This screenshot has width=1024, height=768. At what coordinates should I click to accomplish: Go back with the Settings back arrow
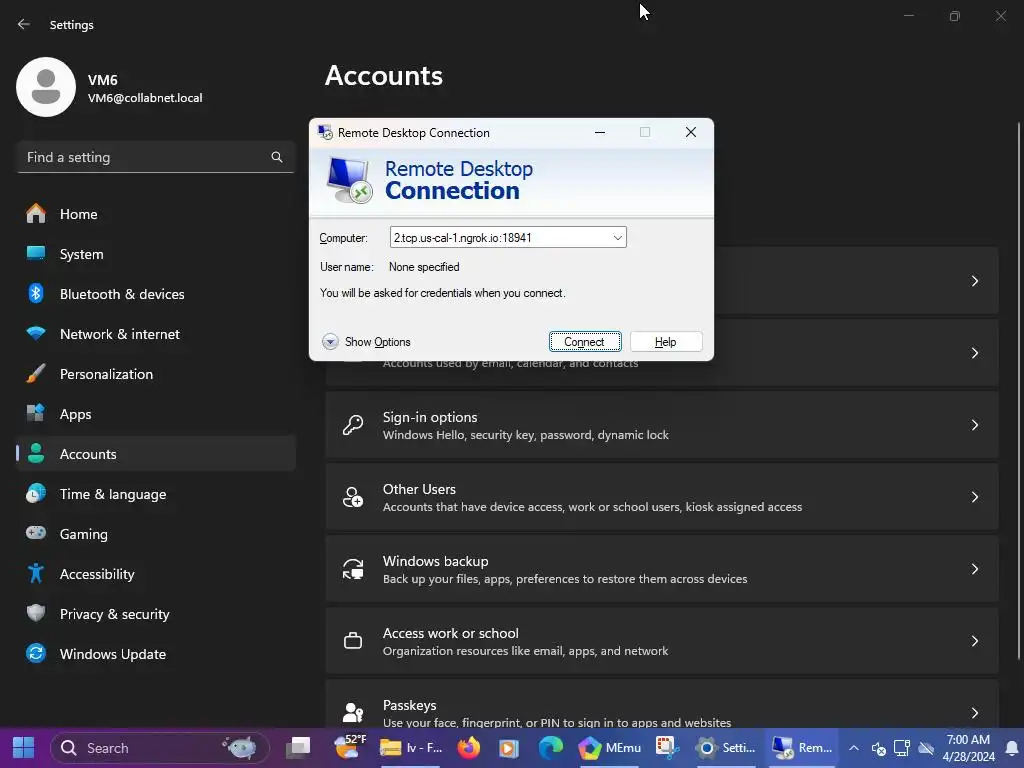coord(24,24)
